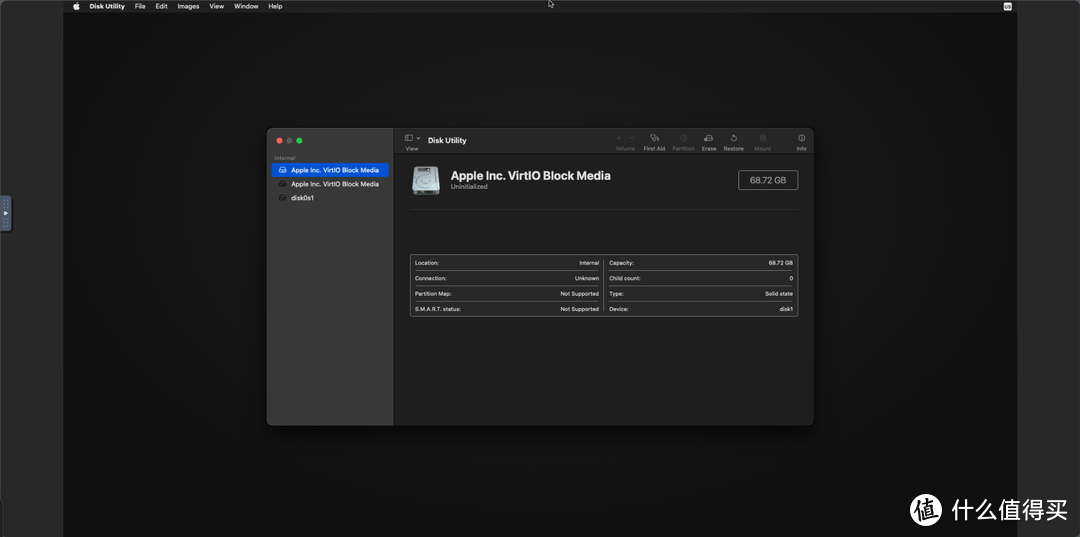Click the US input source icon
Screen dimensions: 1080x537
(x=1008, y=6)
